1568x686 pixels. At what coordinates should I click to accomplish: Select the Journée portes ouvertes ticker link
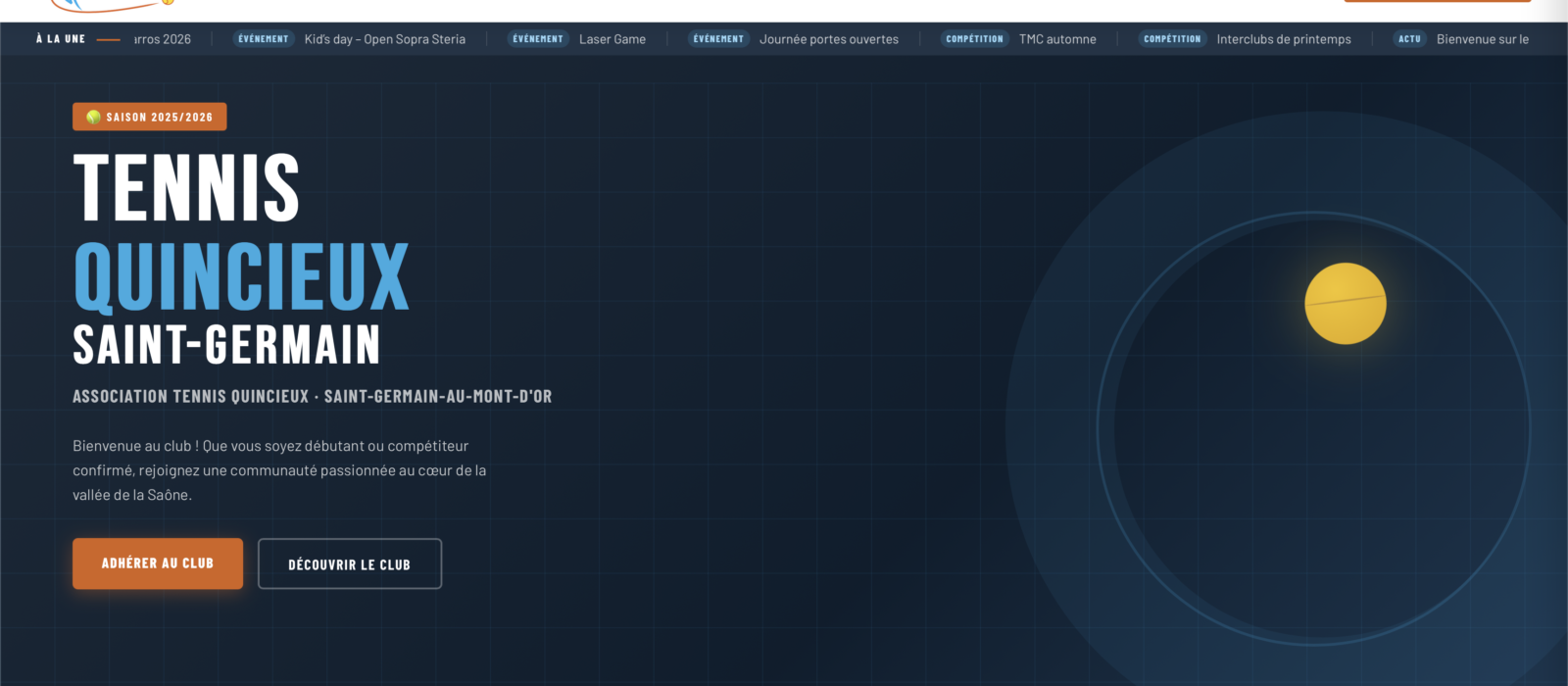point(829,39)
